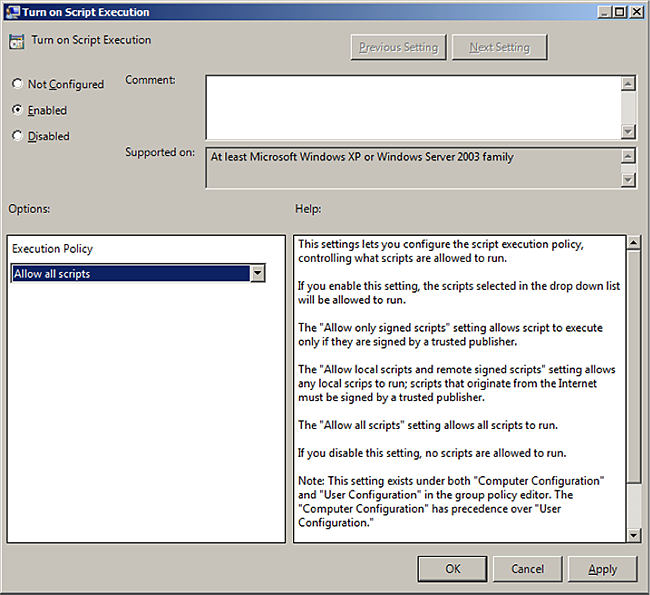
Task: Open the Execution Policy dropdown
Action: [257, 273]
